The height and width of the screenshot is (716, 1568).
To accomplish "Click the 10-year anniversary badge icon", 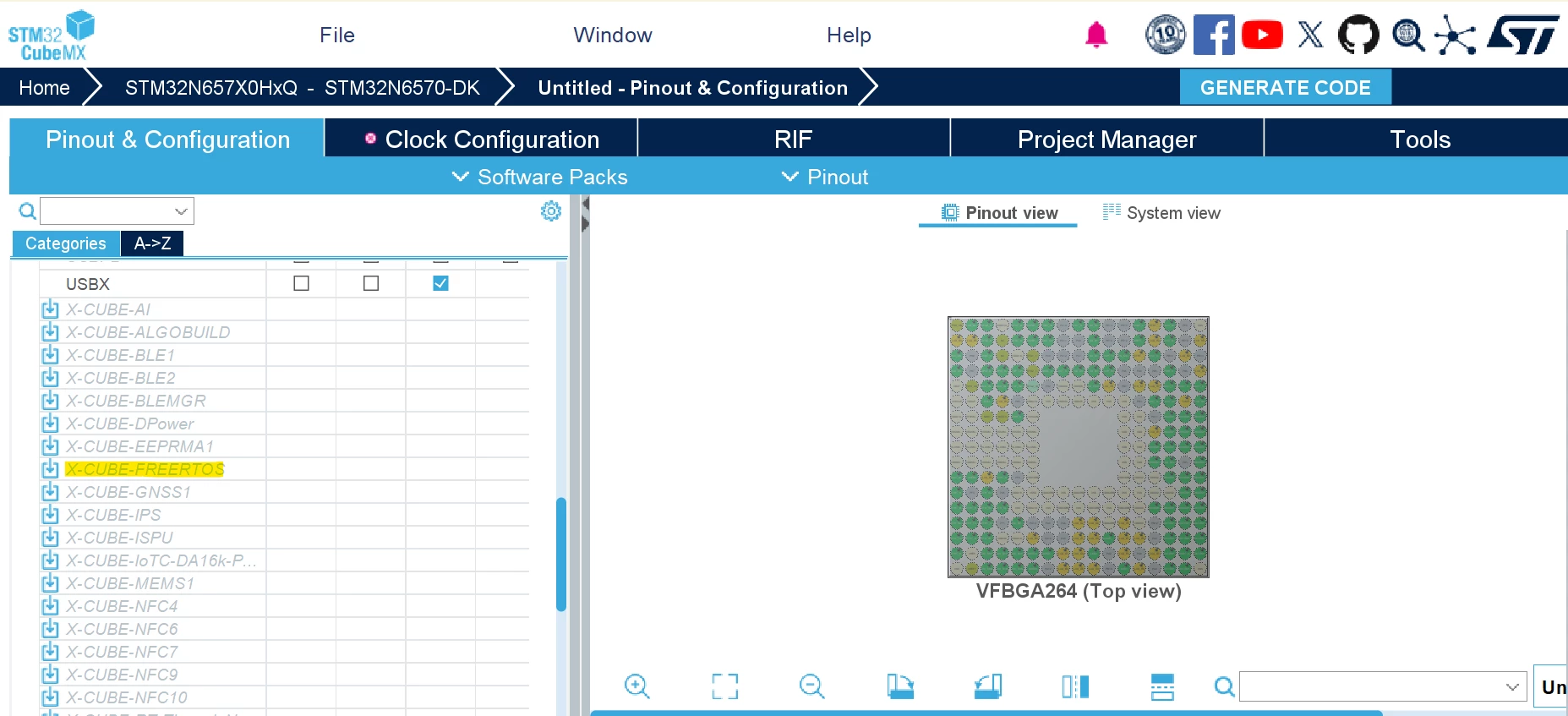I will click(x=1166, y=35).
